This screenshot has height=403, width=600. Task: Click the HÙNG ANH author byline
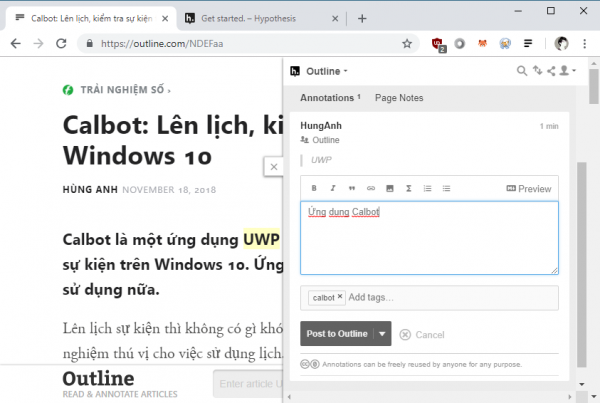click(x=90, y=189)
